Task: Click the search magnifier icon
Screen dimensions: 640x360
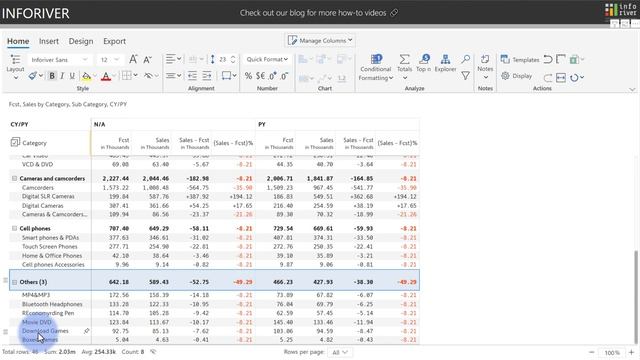Action: pos(465,60)
